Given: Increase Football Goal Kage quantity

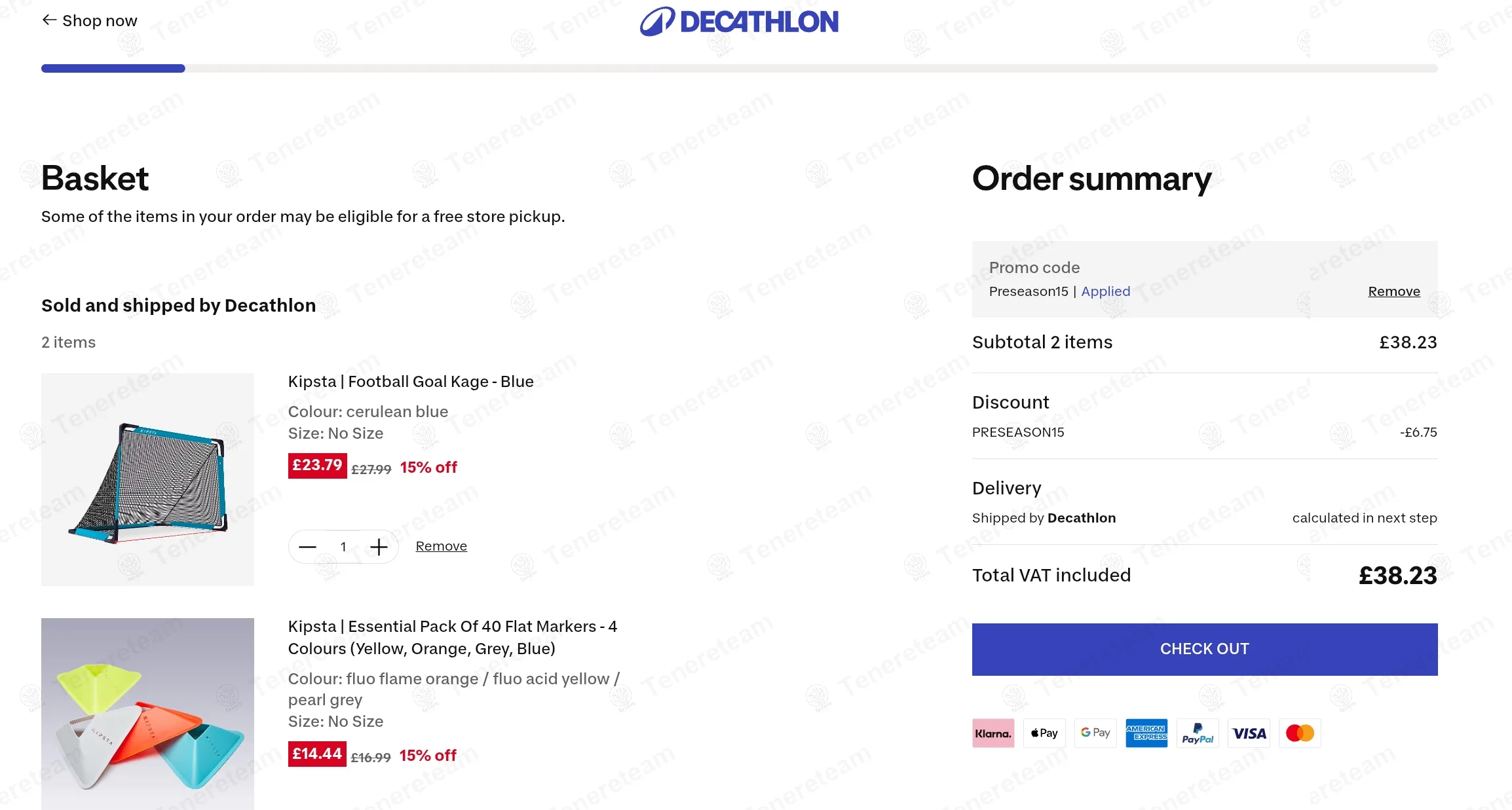Looking at the screenshot, I should click(379, 547).
